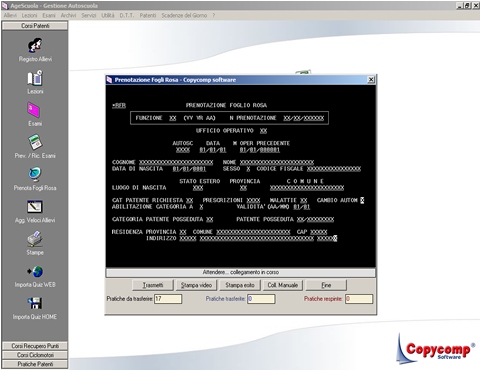Select the Importa Quiz HOME floppy icon

point(35,304)
